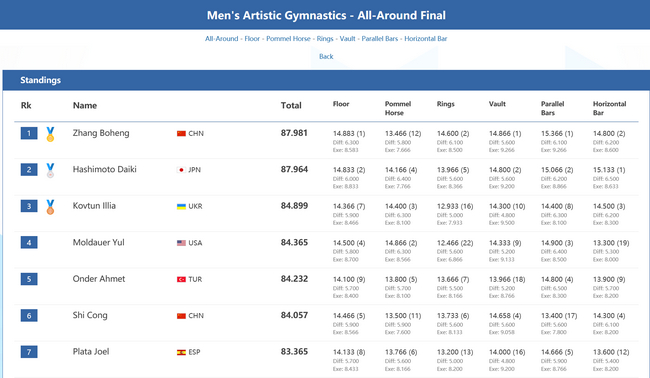Click Turkey flag next to Onder Ahmet
This screenshot has height=378, width=650.
(181, 279)
